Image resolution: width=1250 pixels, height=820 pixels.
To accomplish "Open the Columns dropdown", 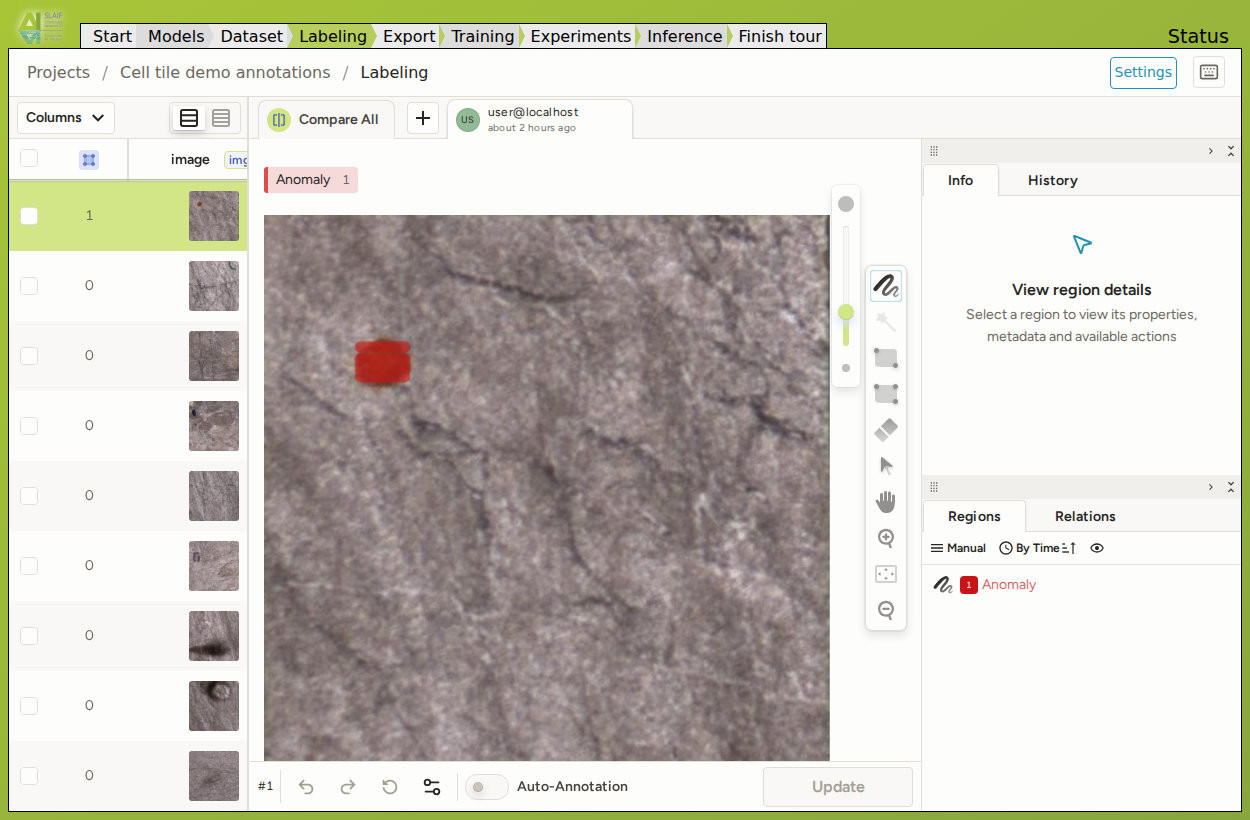I will (66, 118).
